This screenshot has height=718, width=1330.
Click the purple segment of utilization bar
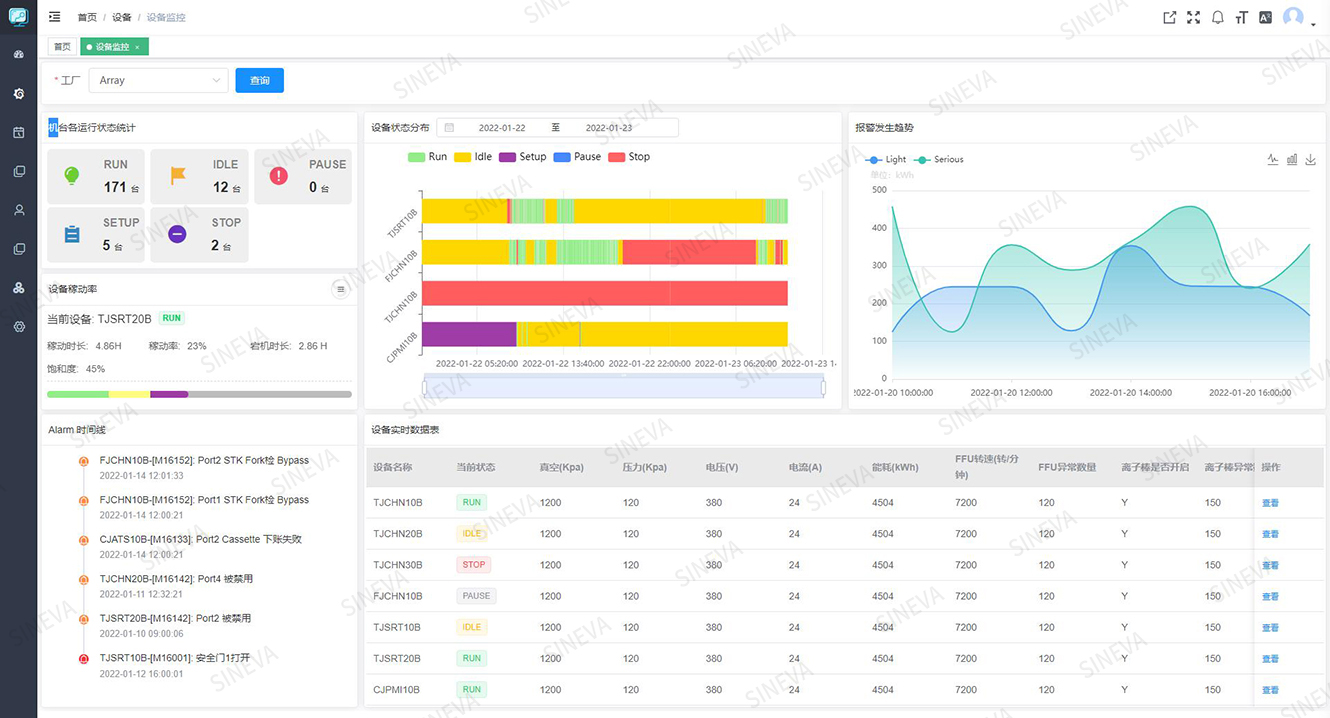point(169,394)
